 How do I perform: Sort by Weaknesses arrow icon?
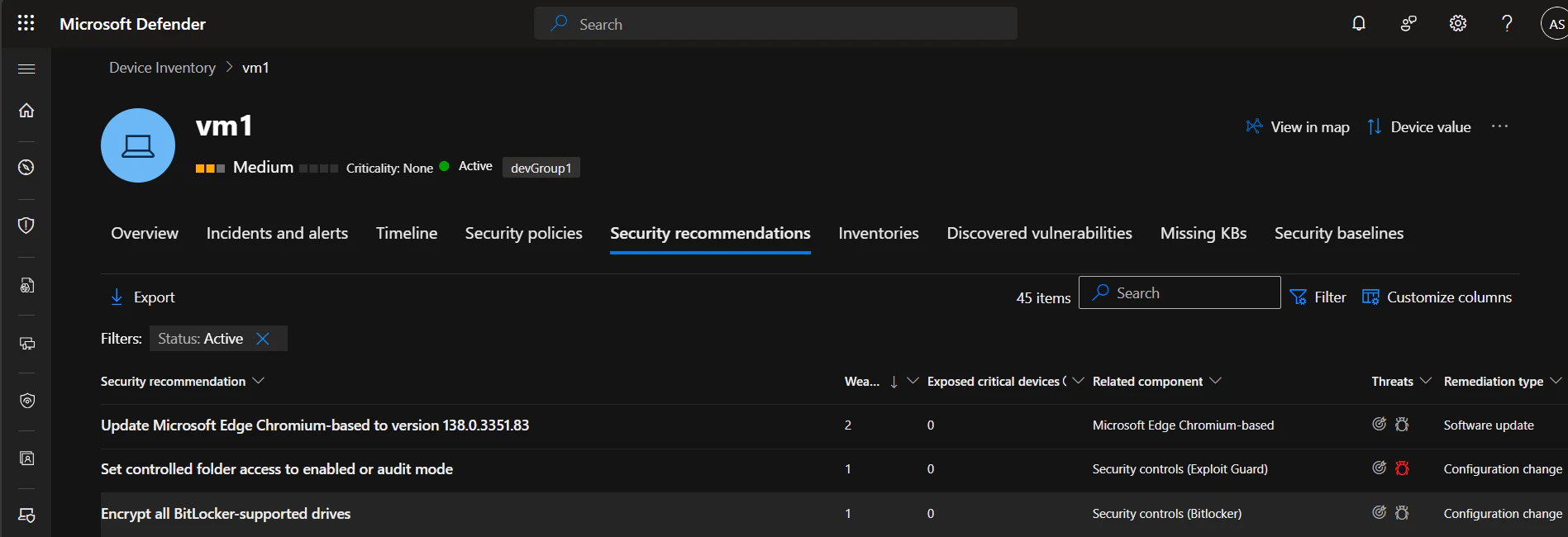pyautogui.click(x=894, y=382)
